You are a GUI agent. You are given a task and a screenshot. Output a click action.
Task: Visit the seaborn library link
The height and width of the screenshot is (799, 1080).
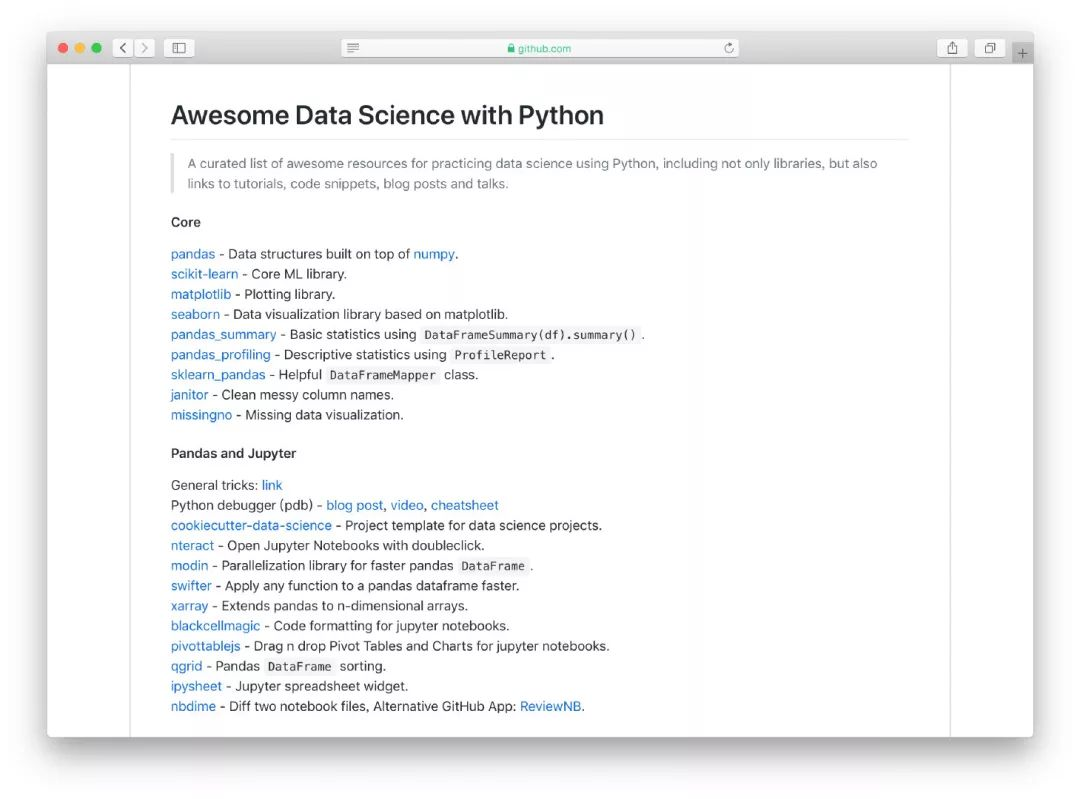(x=195, y=314)
